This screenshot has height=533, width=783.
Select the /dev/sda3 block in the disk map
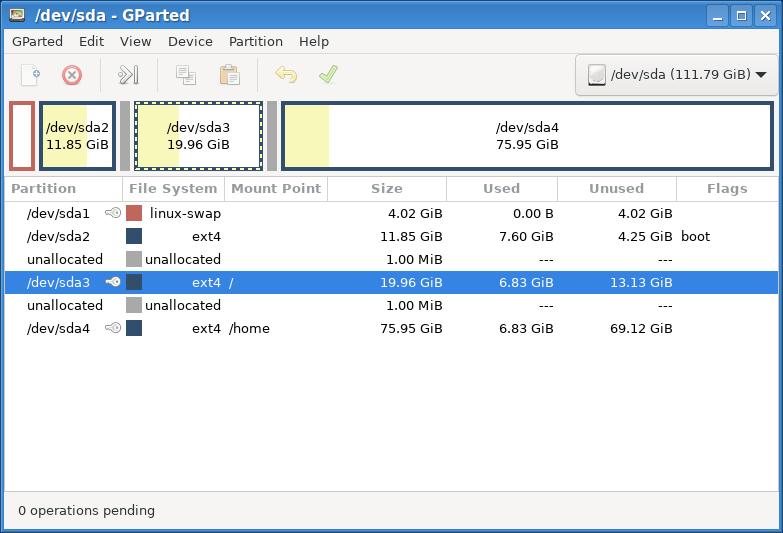pyautogui.click(x=198, y=136)
